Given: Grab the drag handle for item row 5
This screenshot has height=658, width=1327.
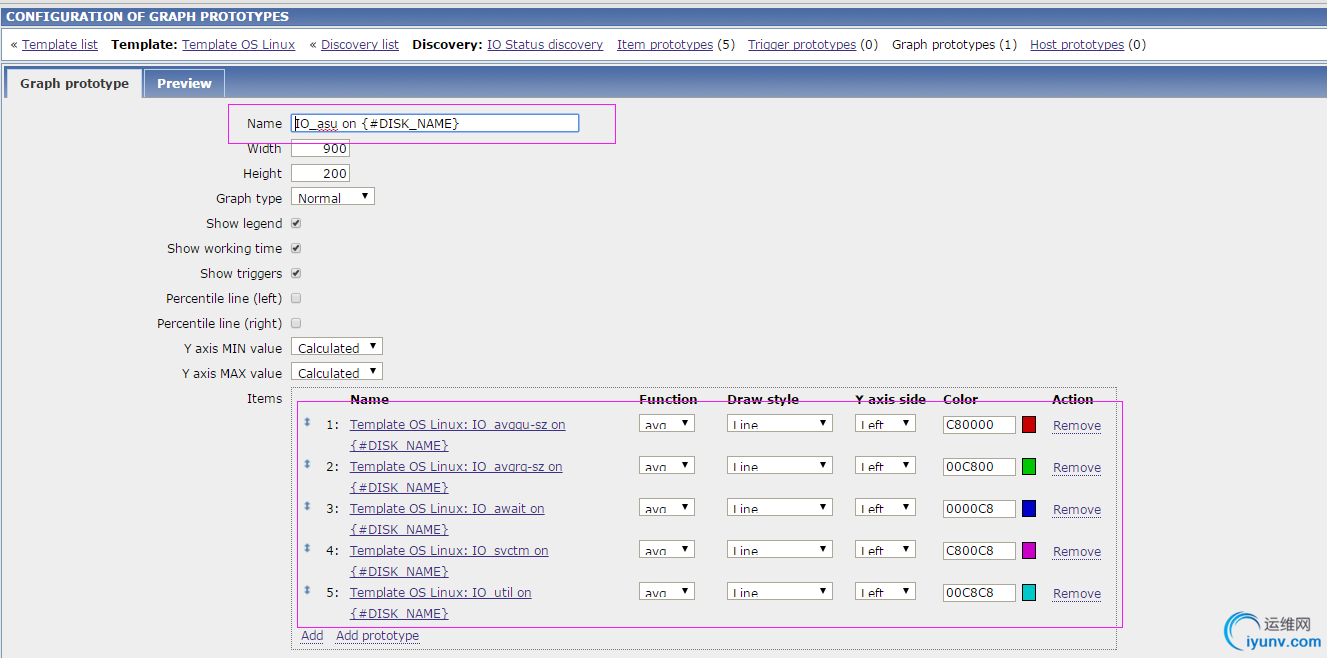Looking at the screenshot, I should pyautogui.click(x=307, y=591).
